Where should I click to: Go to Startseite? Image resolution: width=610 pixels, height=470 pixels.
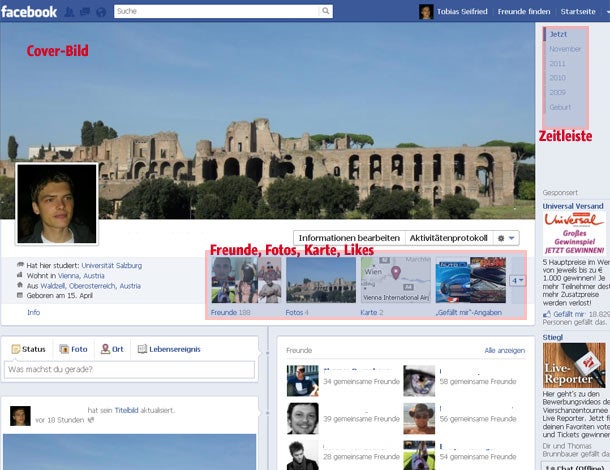coord(578,12)
